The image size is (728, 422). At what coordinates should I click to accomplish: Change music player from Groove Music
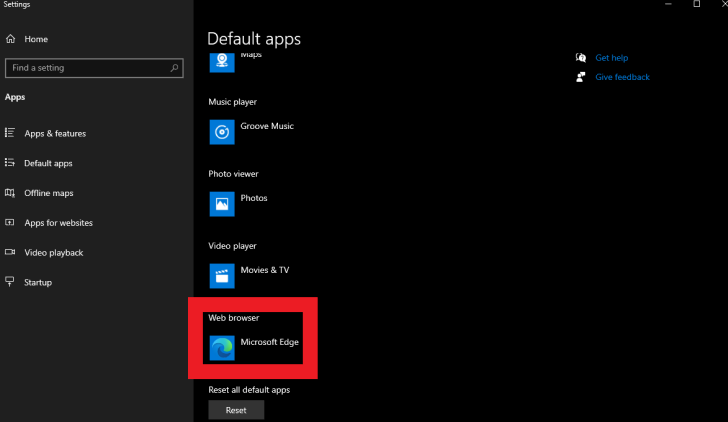[267, 126]
